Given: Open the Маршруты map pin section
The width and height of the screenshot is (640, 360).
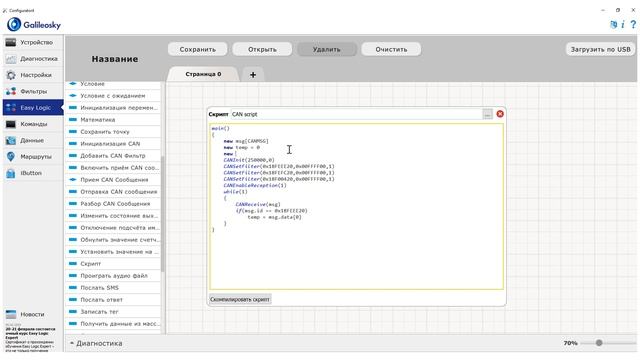Looking at the screenshot, I should point(33,157).
